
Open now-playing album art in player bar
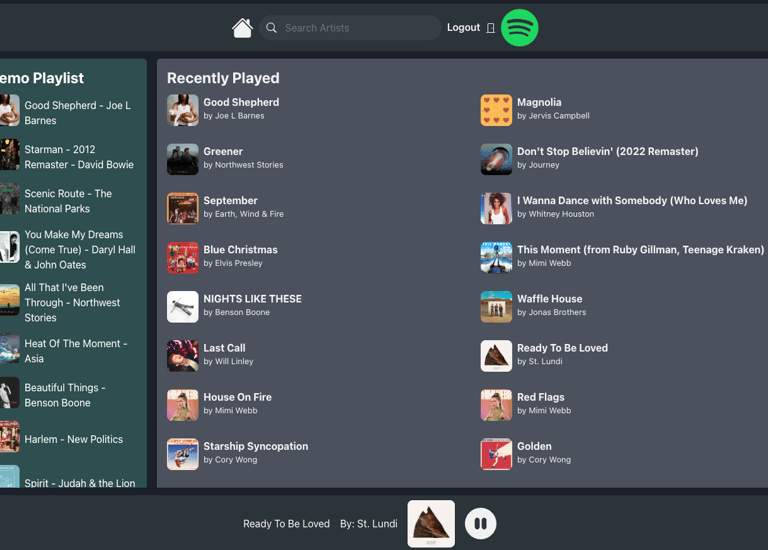click(x=431, y=524)
